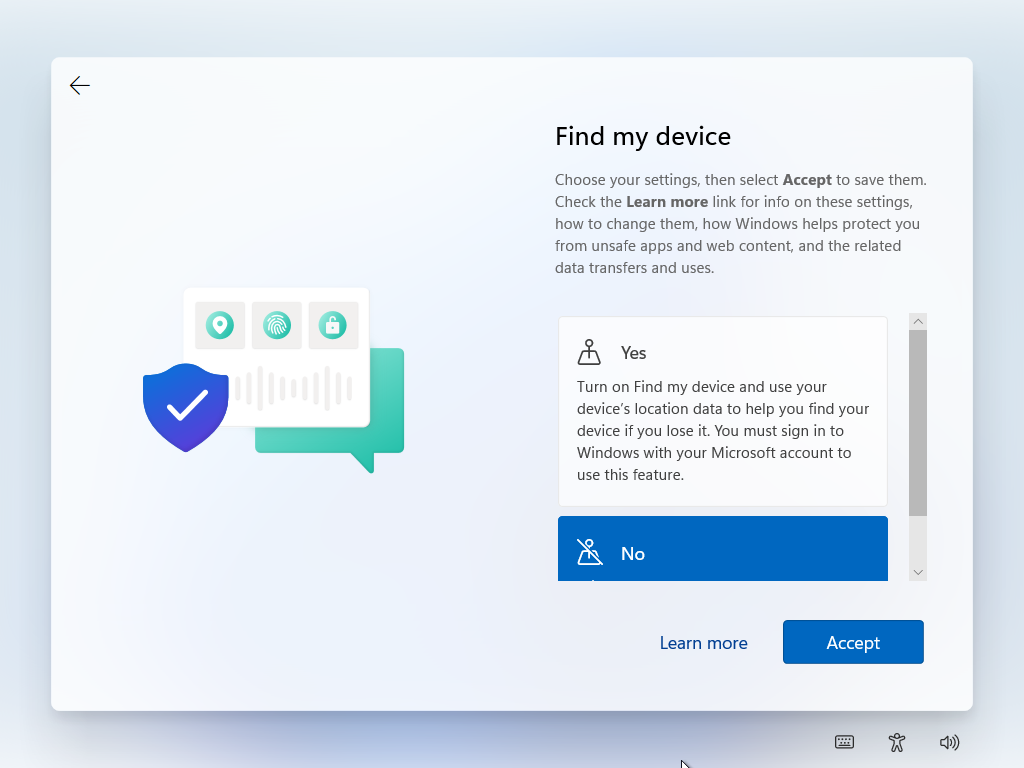Click the Accept button

(853, 642)
